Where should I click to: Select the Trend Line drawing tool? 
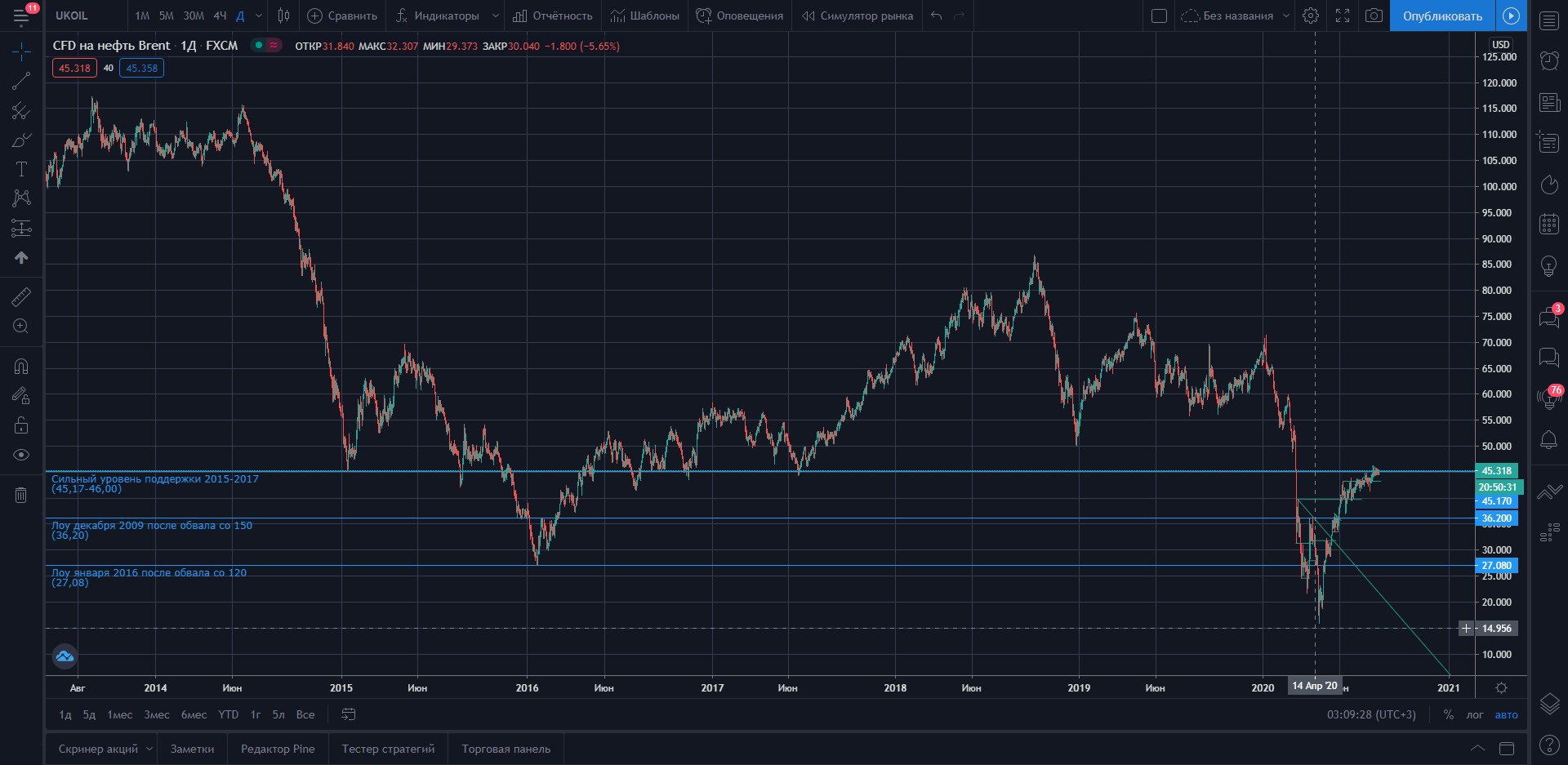click(21, 81)
